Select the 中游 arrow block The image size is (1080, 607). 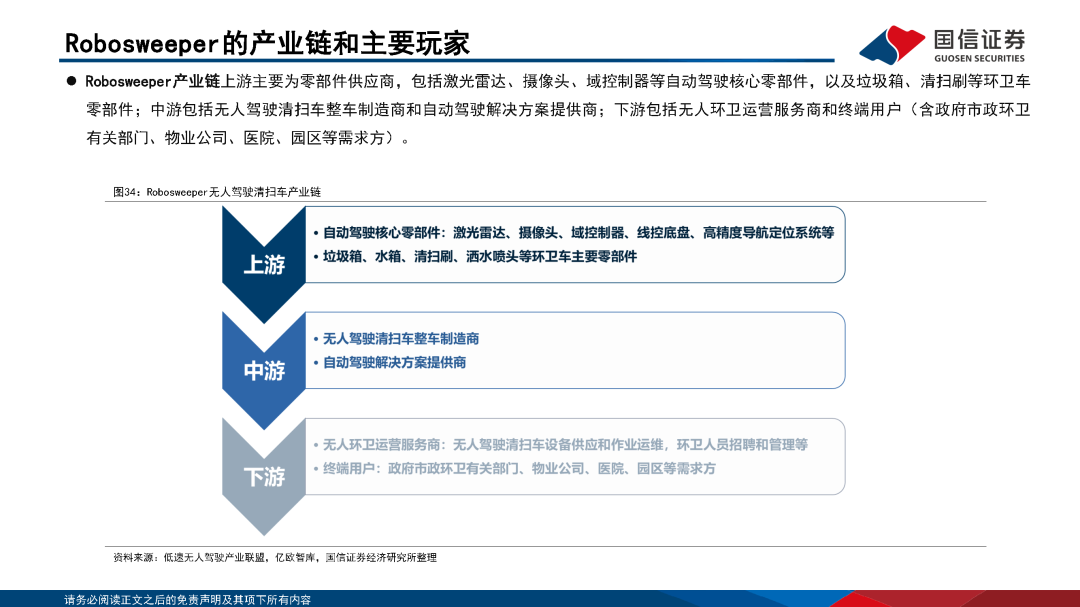[264, 371]
